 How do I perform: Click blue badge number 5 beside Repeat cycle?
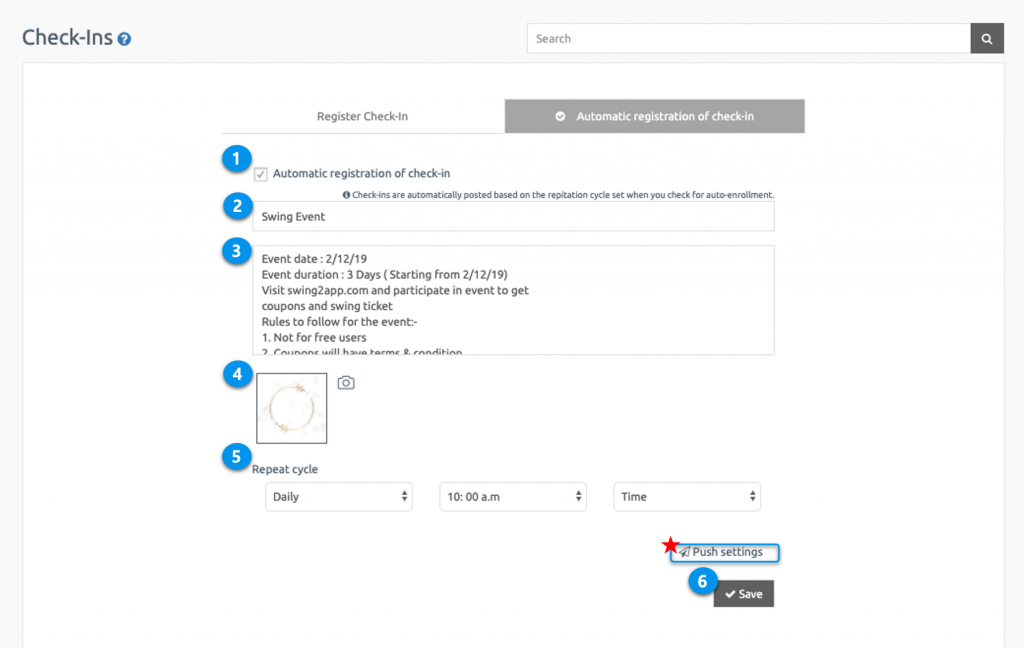pyautogui.click(x=236, y=457)
